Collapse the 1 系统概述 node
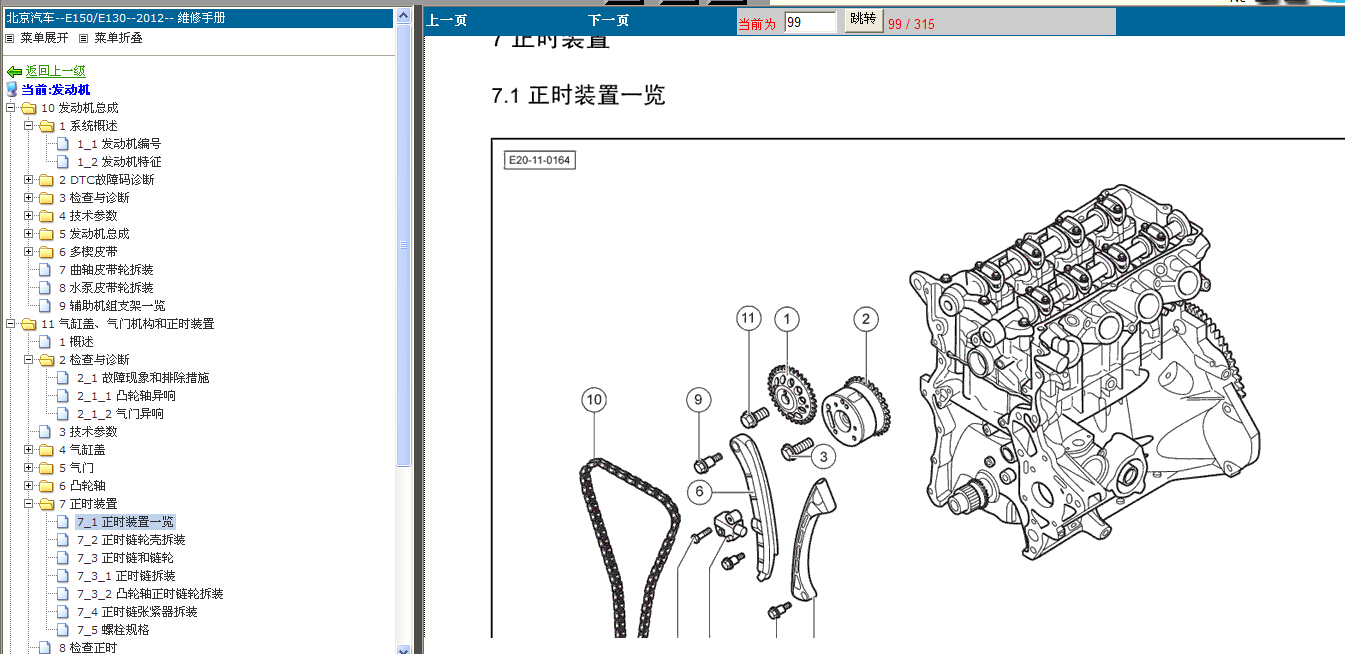The width and height of the screenshot is (1345, 654). 29,126
